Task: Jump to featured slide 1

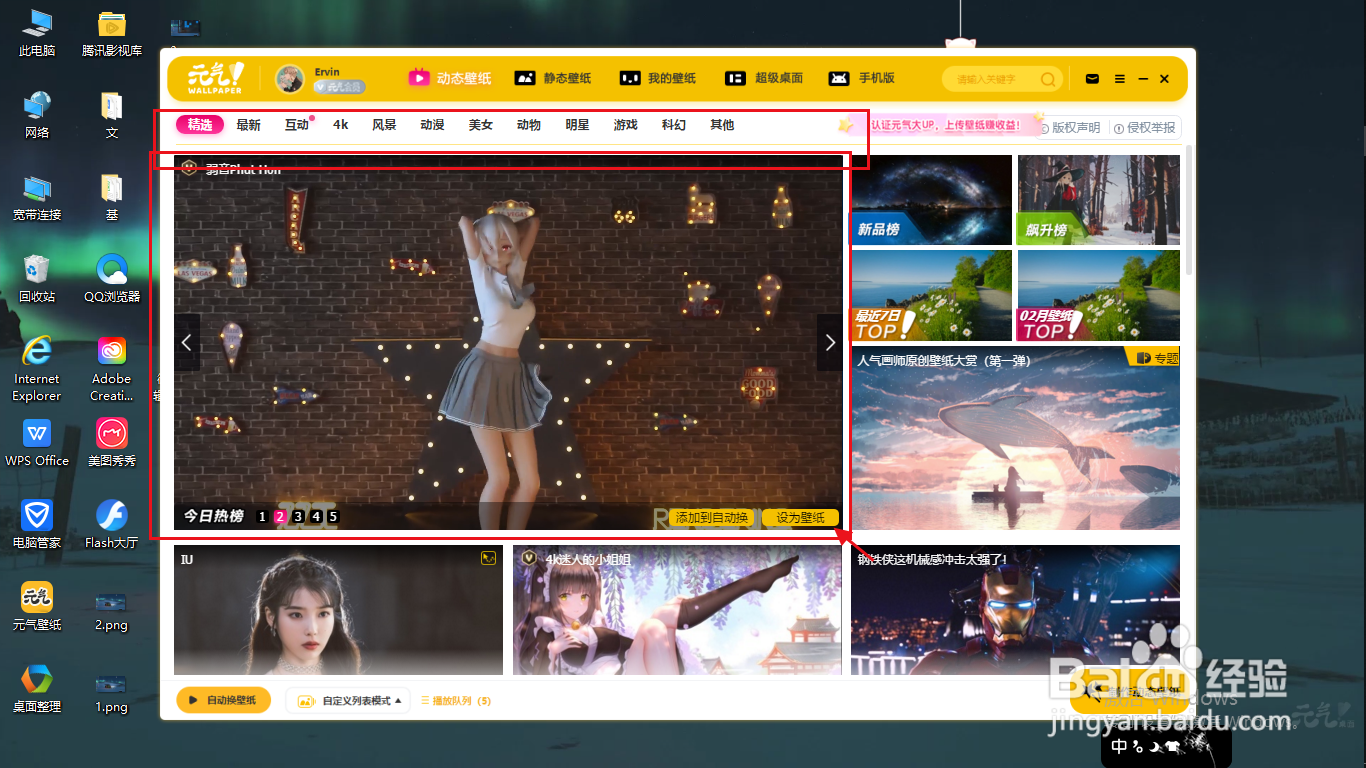Action: (x=262, y=517)
